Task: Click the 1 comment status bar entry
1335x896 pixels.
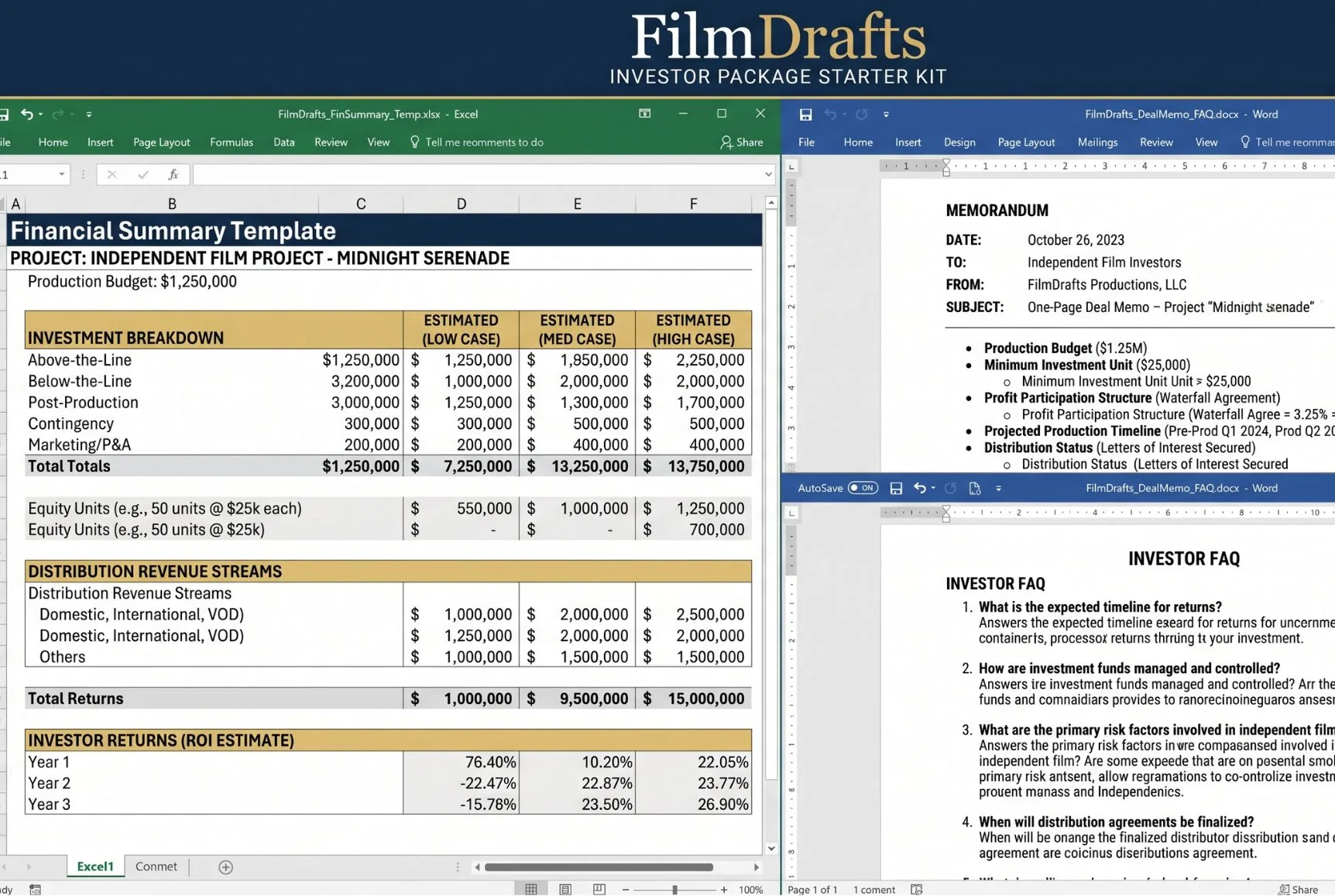Action: pyautogui.click(x=873, y=890)
